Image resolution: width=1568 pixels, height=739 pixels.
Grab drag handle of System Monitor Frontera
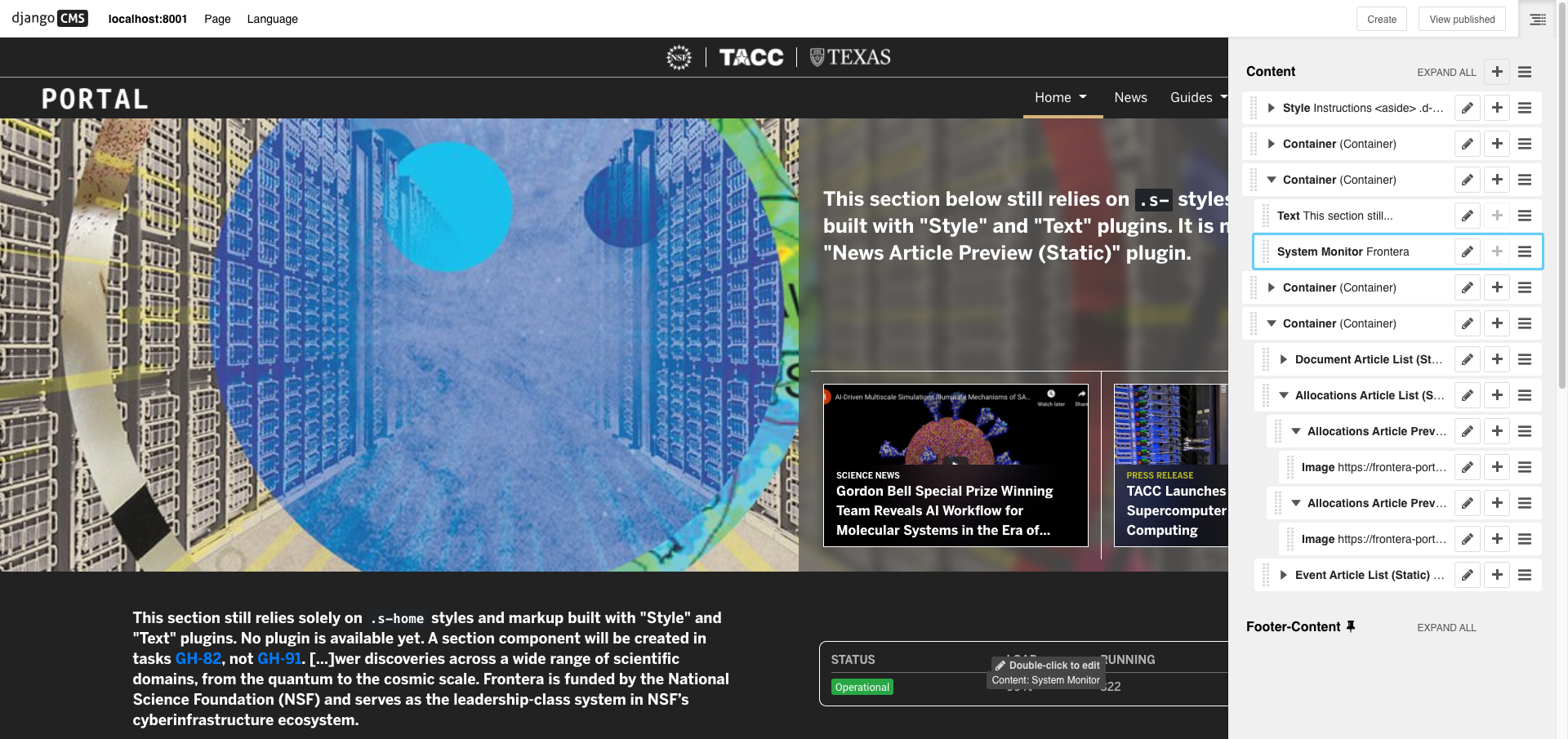click(1265, 252)
